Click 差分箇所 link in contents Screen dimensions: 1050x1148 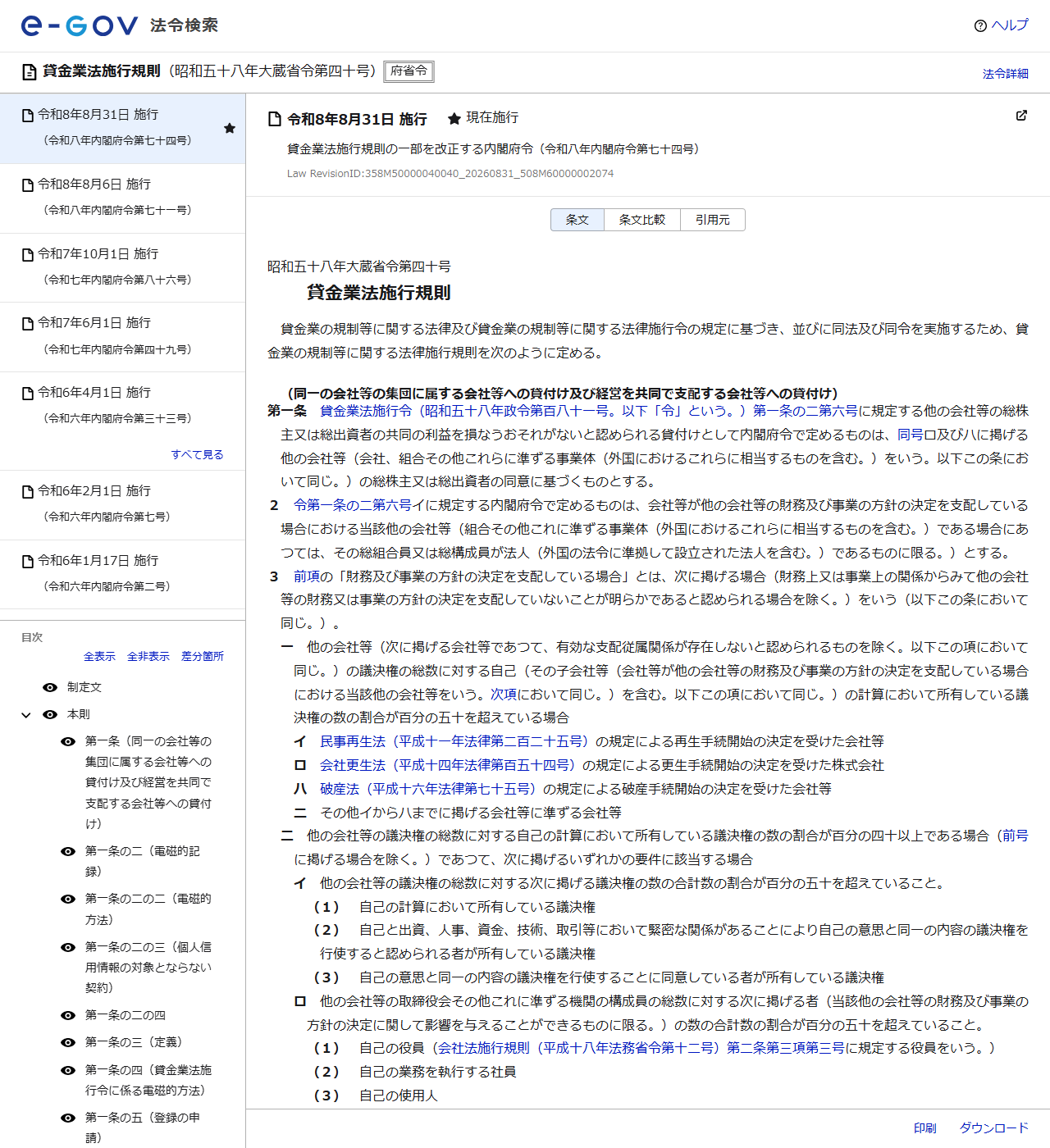point(203,656)
